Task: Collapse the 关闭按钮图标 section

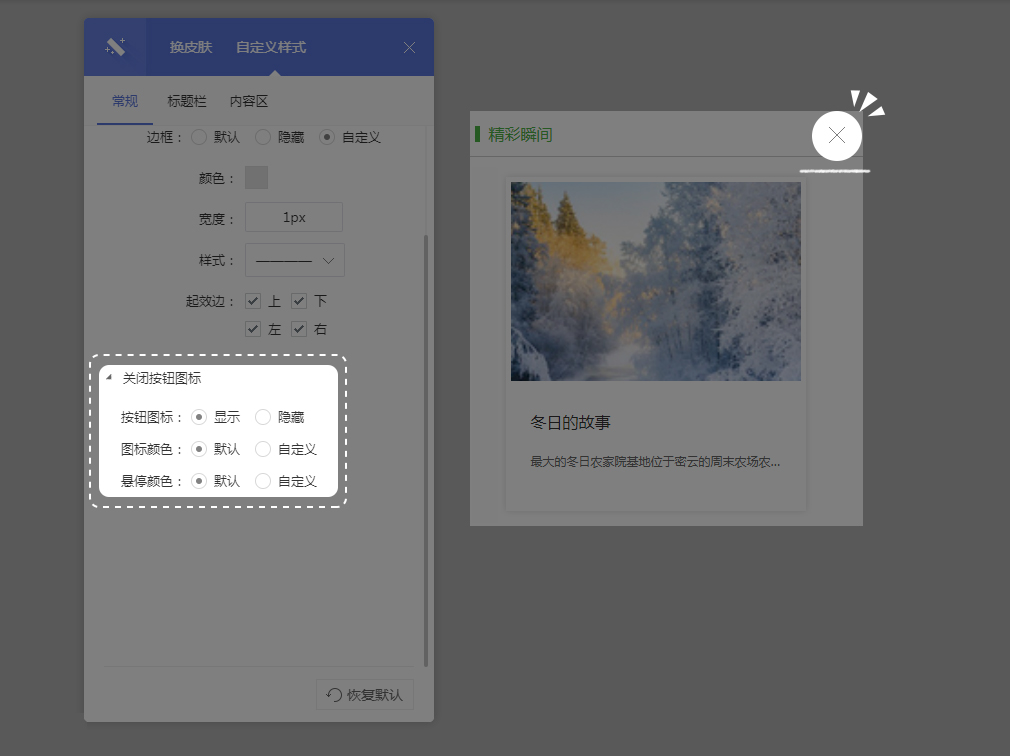Action: pyautogui.click(x=109, y=378)
